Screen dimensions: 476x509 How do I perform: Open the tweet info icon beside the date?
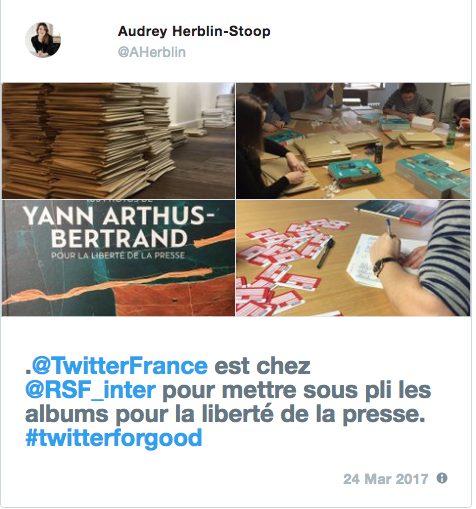point(442,478)
